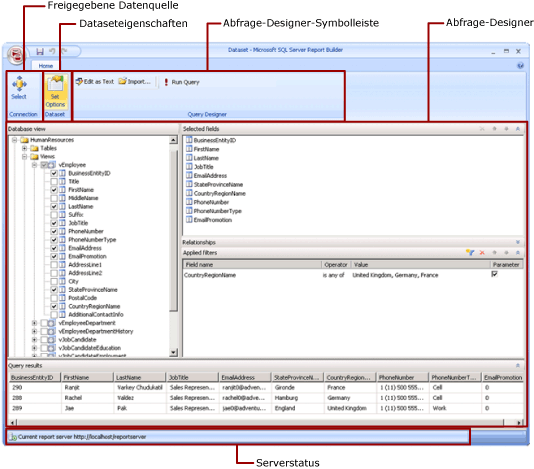This screenshot has height=469, width=534.
Task: Expand the vEmployeeDepartment view node
Action: (x=34, y=323)
